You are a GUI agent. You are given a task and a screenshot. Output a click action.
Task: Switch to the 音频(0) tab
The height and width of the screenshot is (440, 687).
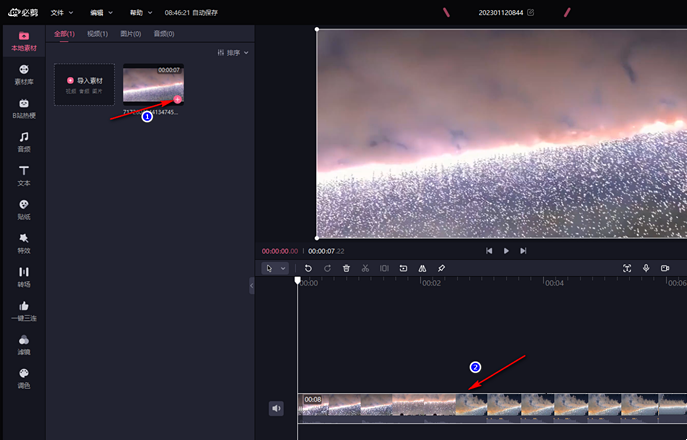(164, 34)
